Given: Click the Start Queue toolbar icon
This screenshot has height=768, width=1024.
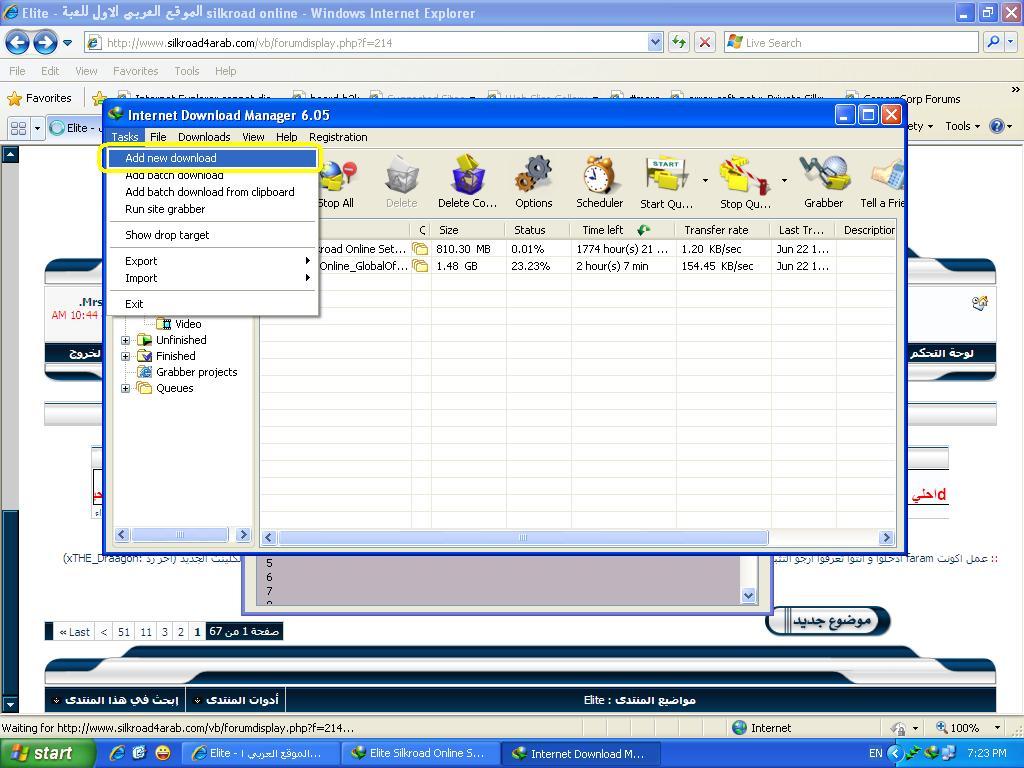Looking at the screenshot, I should pos(666,176).
